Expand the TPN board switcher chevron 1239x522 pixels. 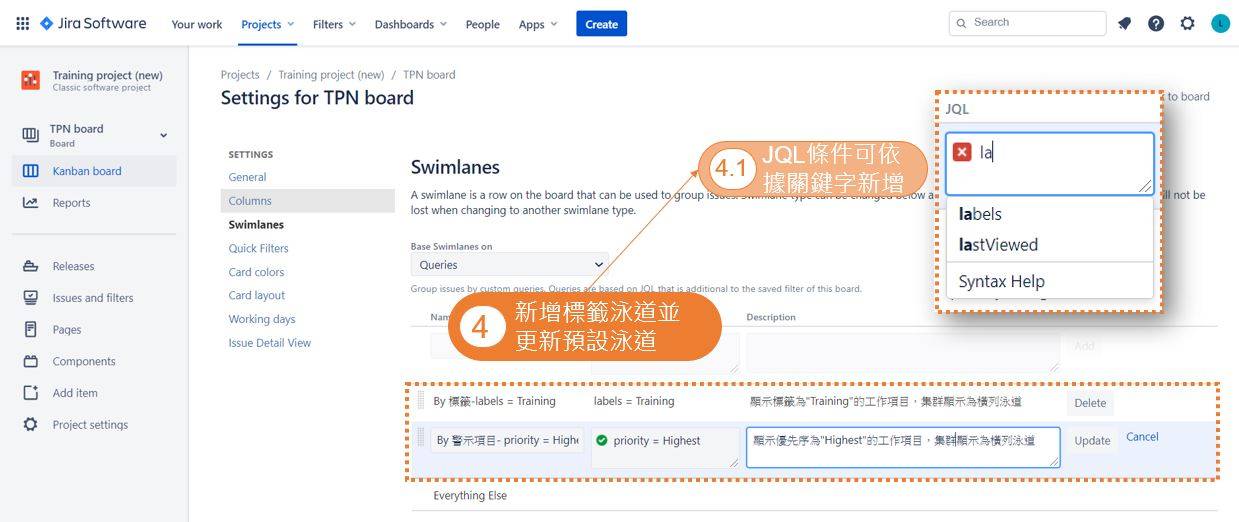[x=164, y=135]
